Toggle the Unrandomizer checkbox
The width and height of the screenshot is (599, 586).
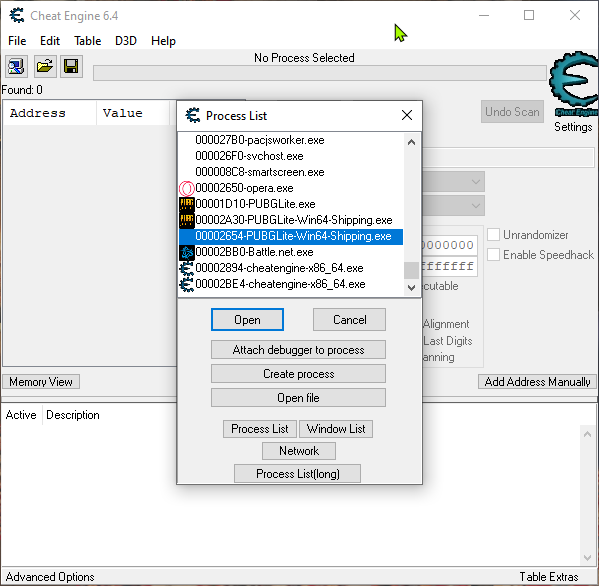[493, 235]
